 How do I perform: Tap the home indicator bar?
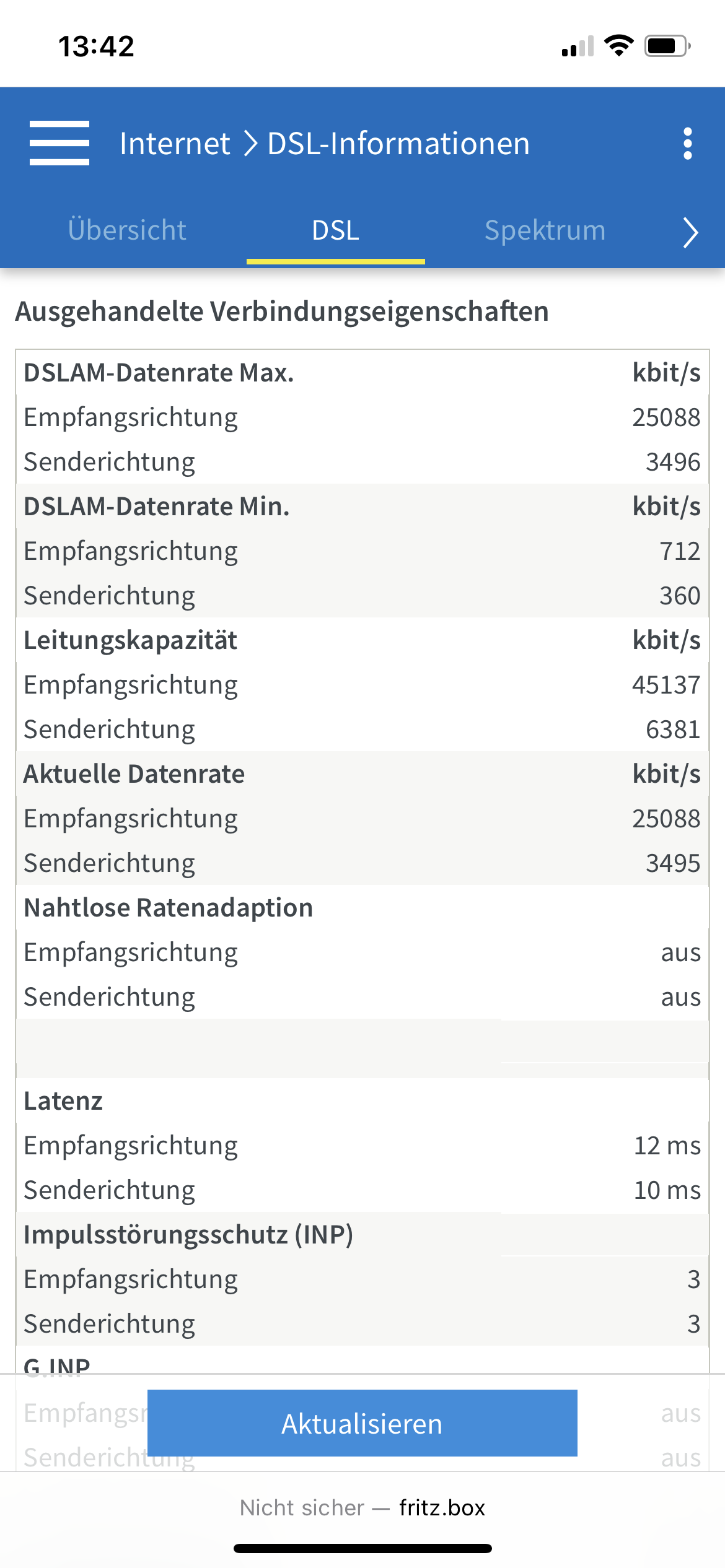tap(362, 1548)
